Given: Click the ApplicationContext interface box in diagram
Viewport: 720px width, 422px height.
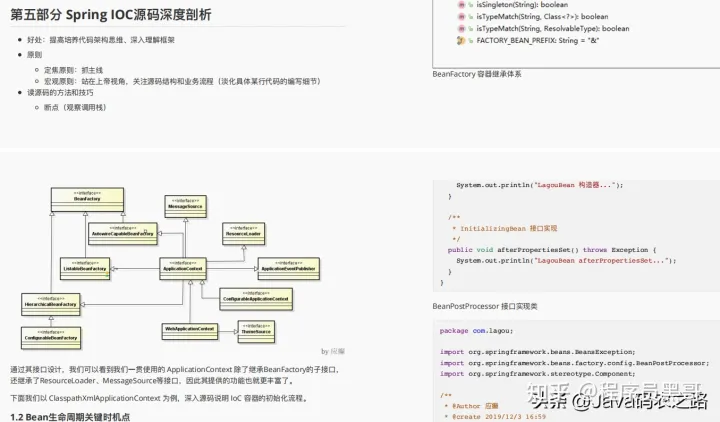Looking at the screenshot, I should [183, 269].
